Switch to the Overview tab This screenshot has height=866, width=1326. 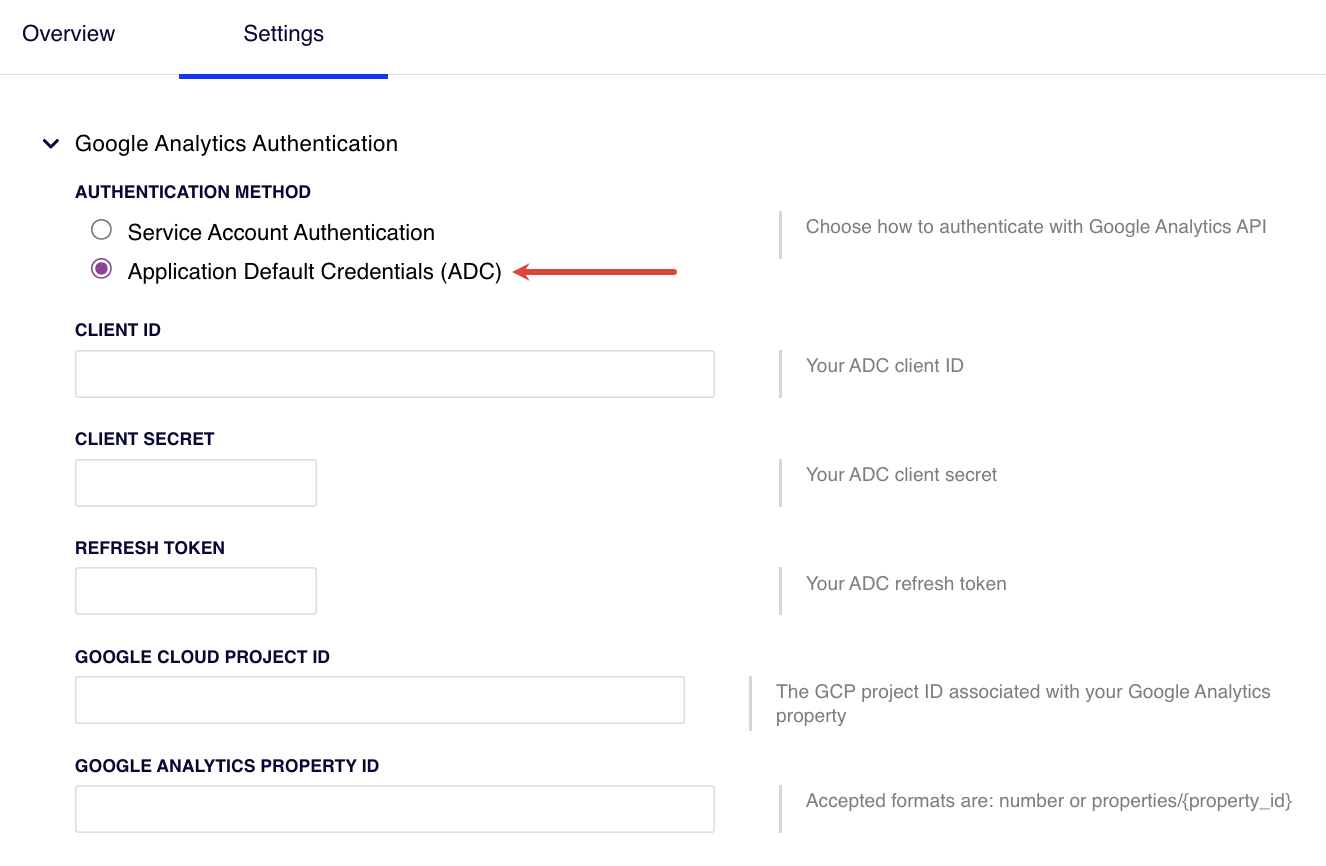pos(68,34)
